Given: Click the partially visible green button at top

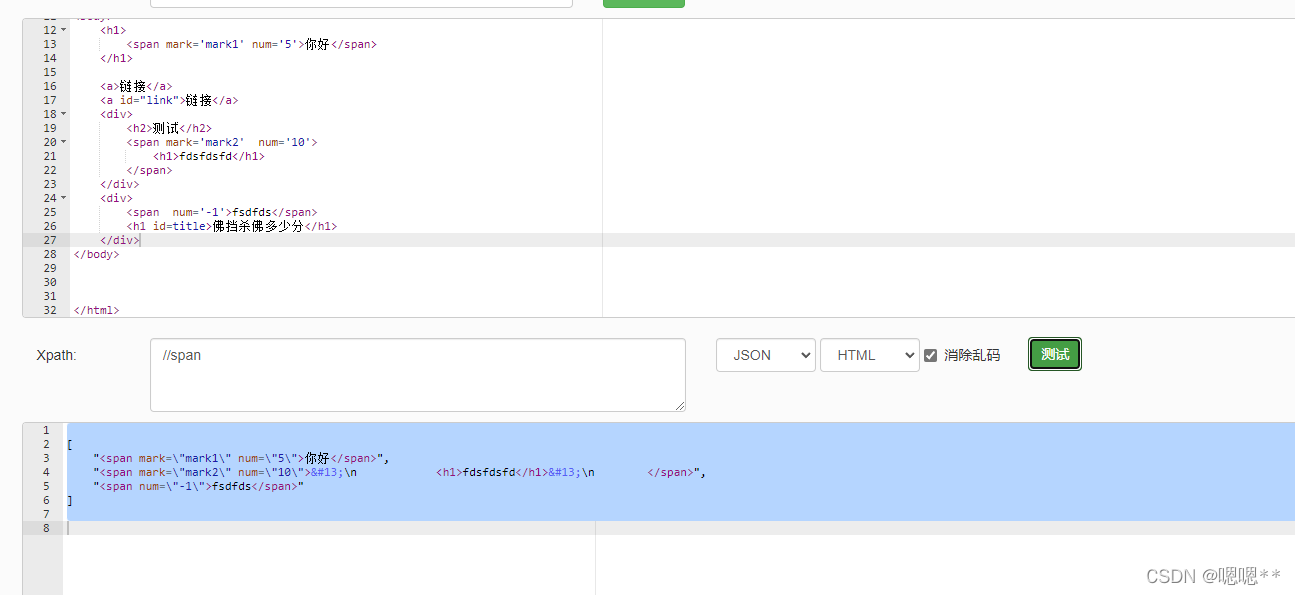Looking at the screenshot, I should (644, 4).
